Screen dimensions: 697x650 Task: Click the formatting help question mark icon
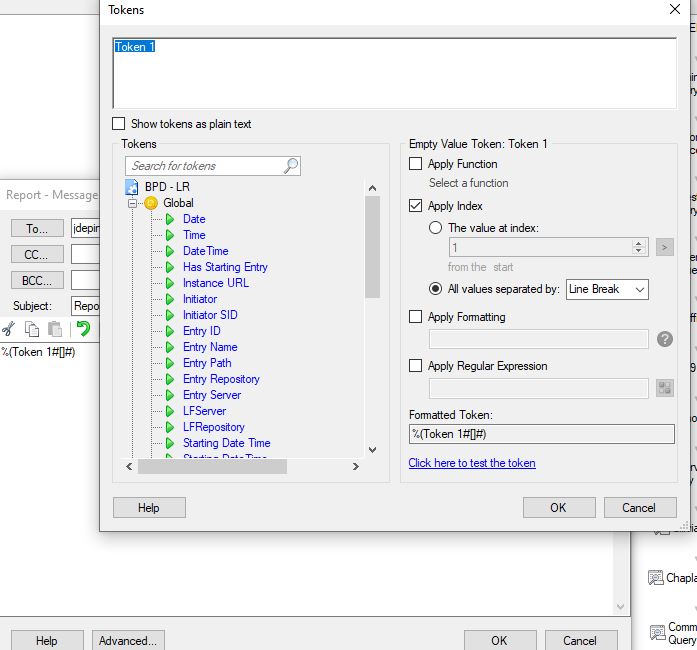tap(665, 339)
